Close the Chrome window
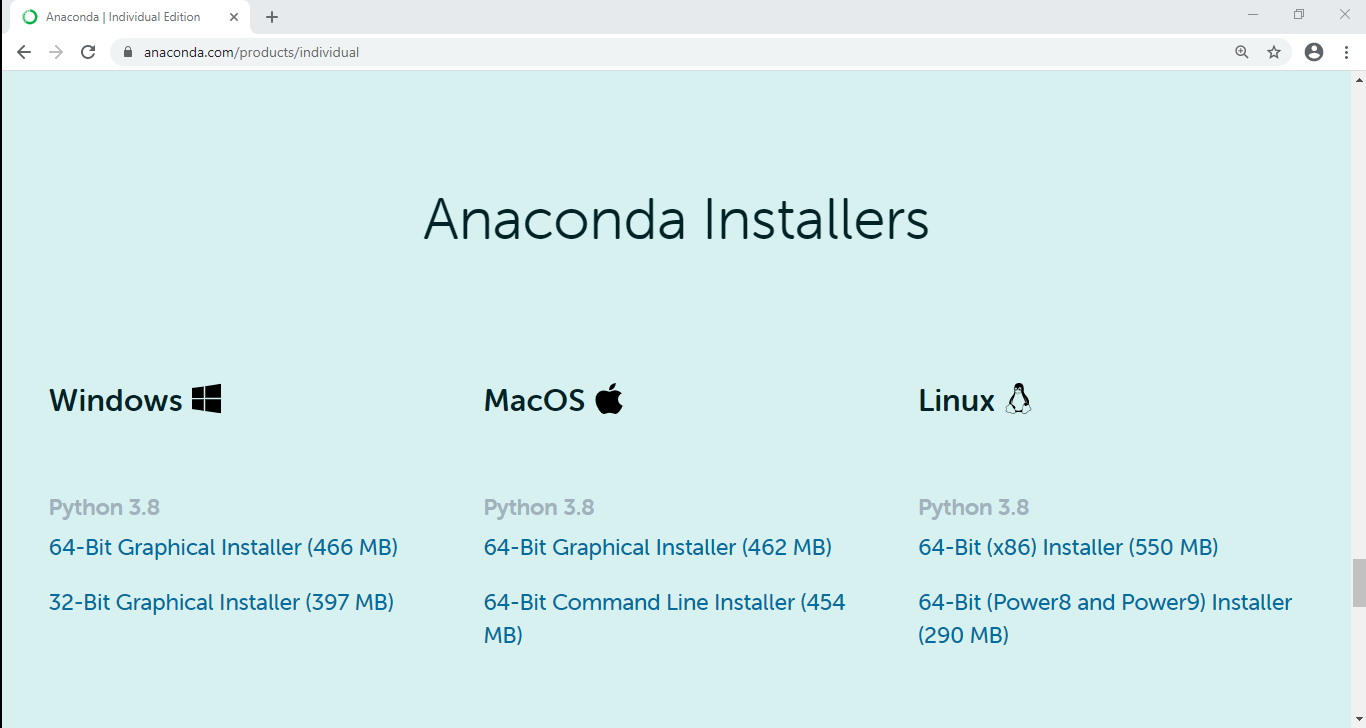The height and width of the screenshot is (728, 1366). coord(1344,14)
